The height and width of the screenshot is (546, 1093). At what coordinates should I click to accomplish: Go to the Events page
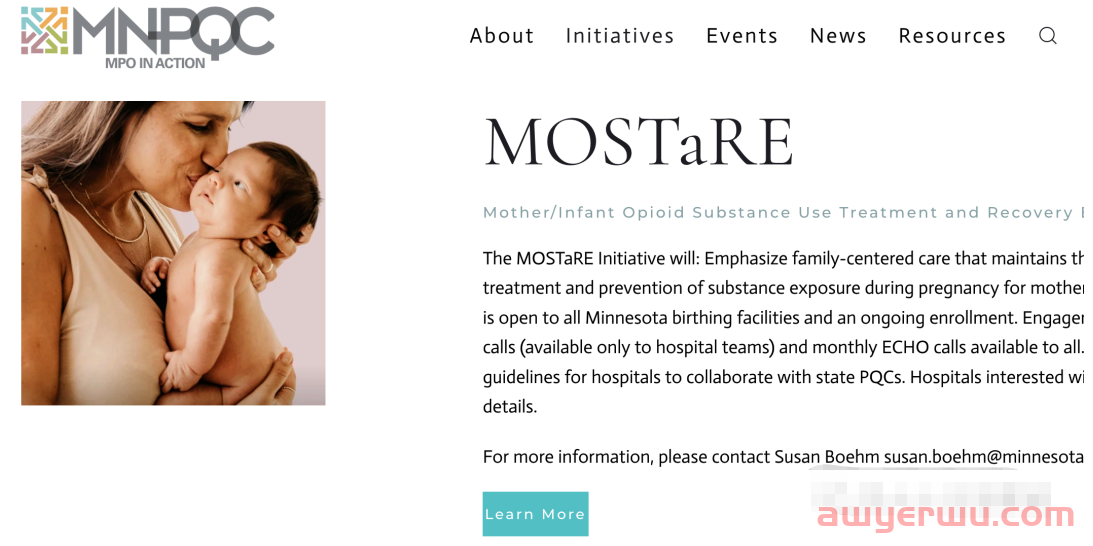tap(742, 36)
